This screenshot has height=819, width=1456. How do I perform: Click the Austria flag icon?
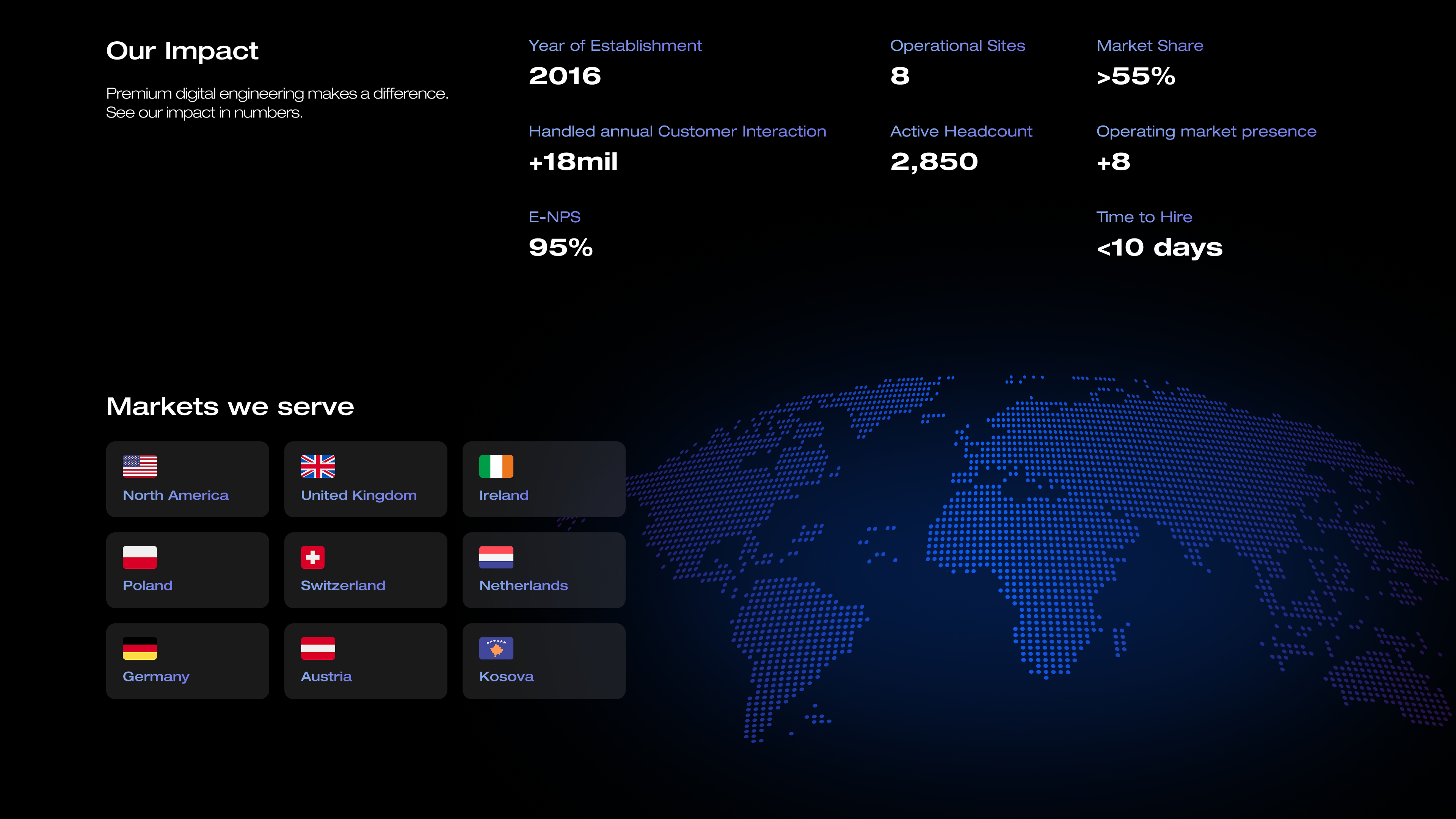pyautogui.click(x=318, y=648)
